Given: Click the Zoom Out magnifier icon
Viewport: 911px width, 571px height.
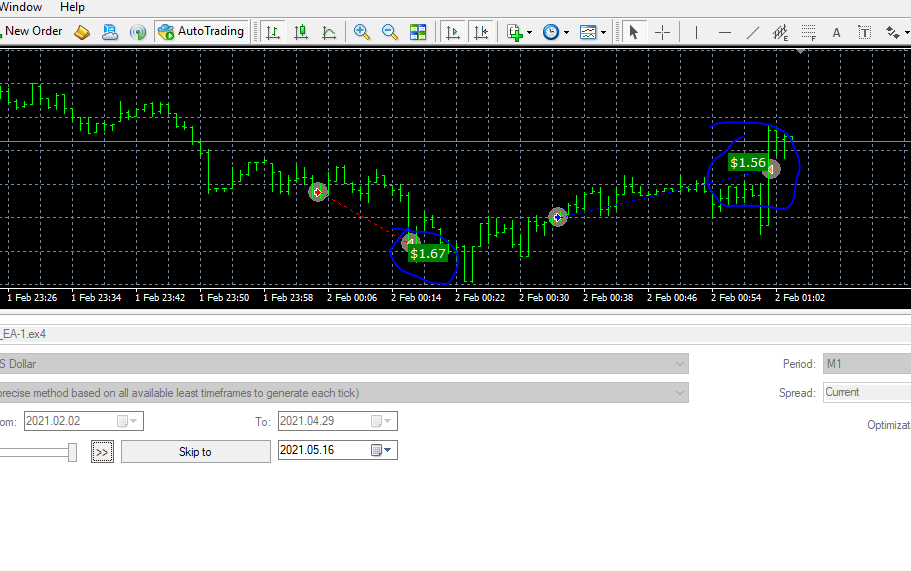Looking at the screenshot, I should 389,32.
